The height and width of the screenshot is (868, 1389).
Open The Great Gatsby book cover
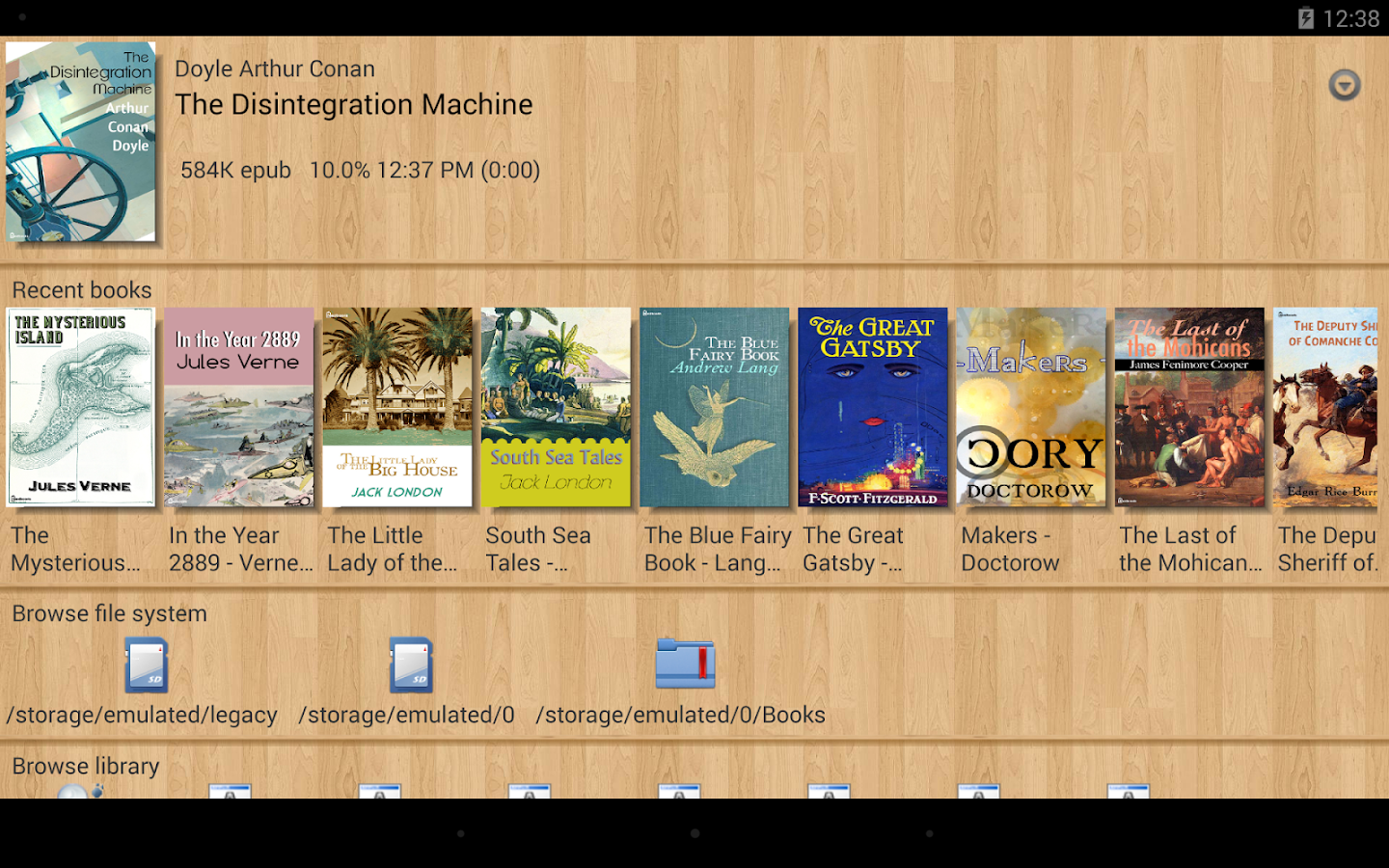[873, 407]
